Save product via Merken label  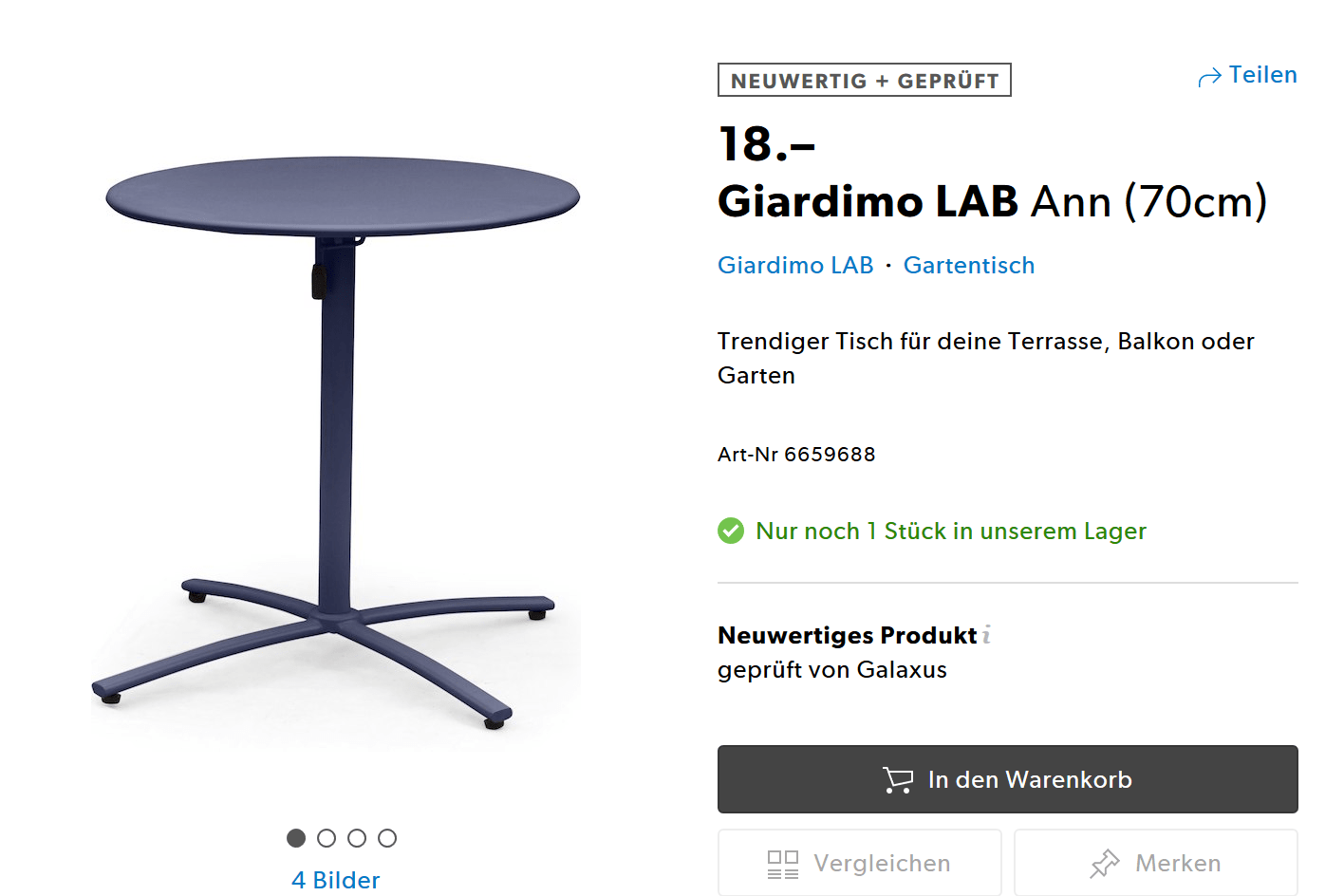point(1178,864)
